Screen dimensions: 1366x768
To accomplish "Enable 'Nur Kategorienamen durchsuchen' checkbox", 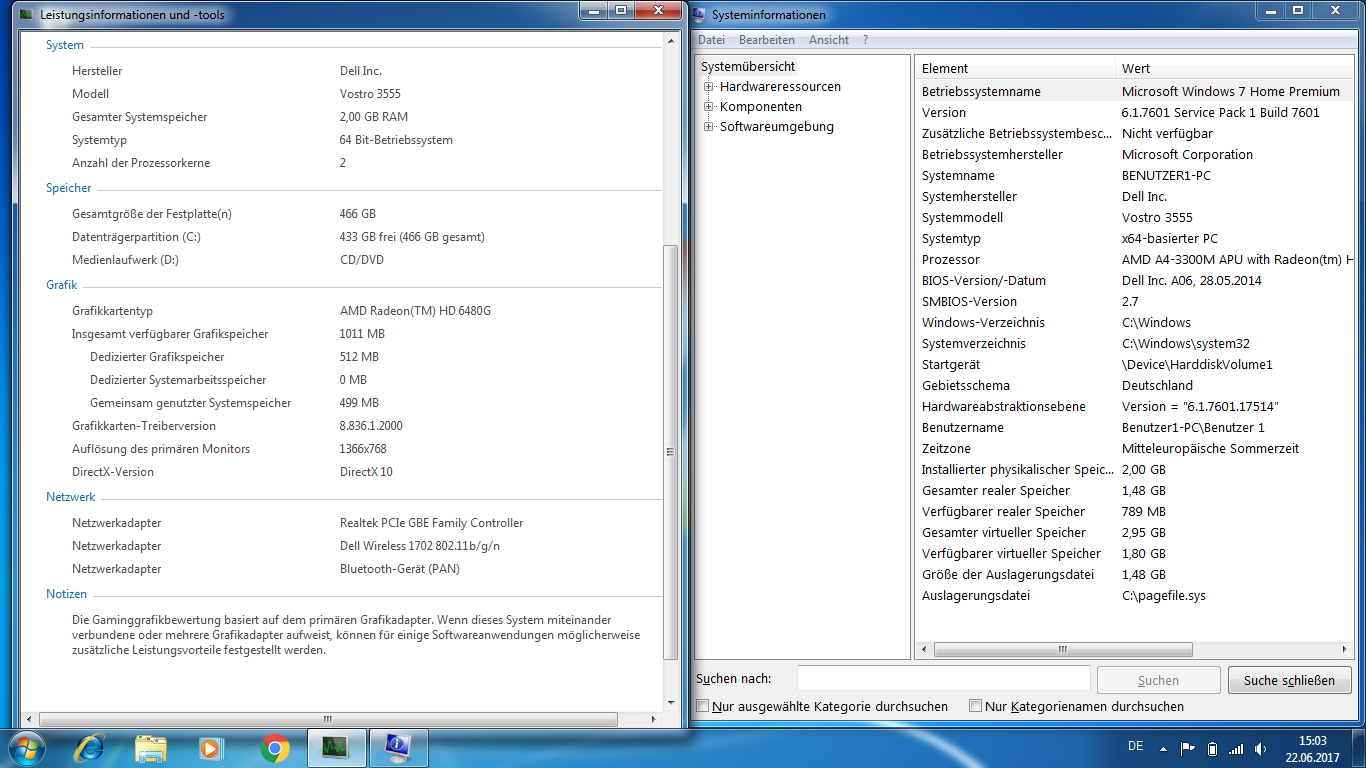I will point(975,706).
